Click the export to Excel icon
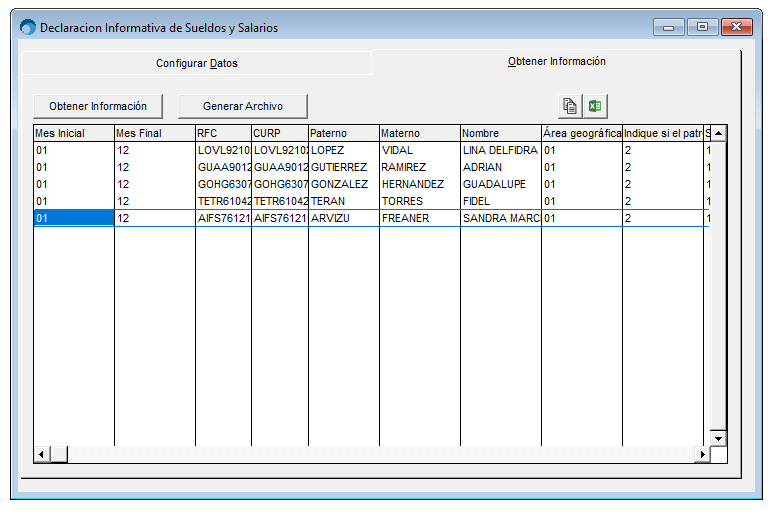The image size is (774, 522). click(596, 106)
